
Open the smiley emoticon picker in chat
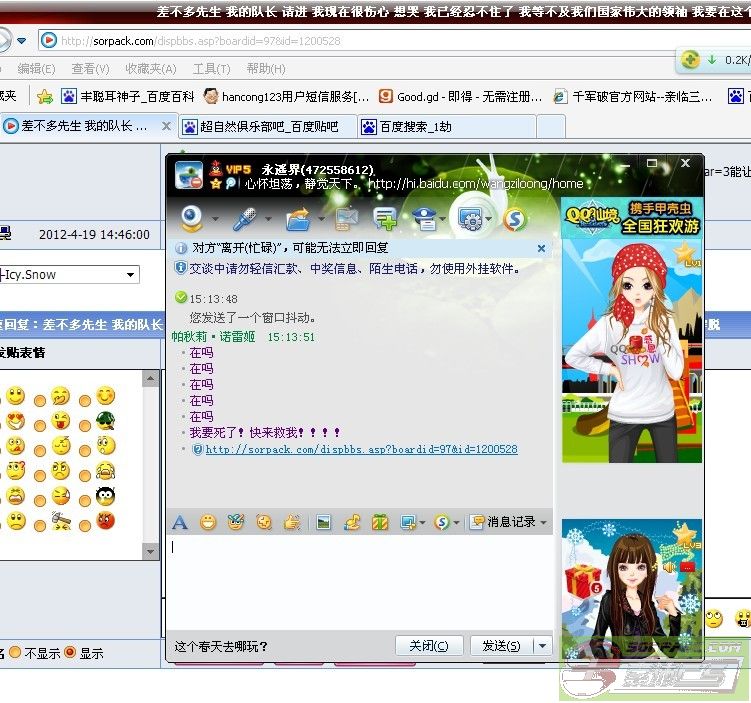click(x=208, y=522)
